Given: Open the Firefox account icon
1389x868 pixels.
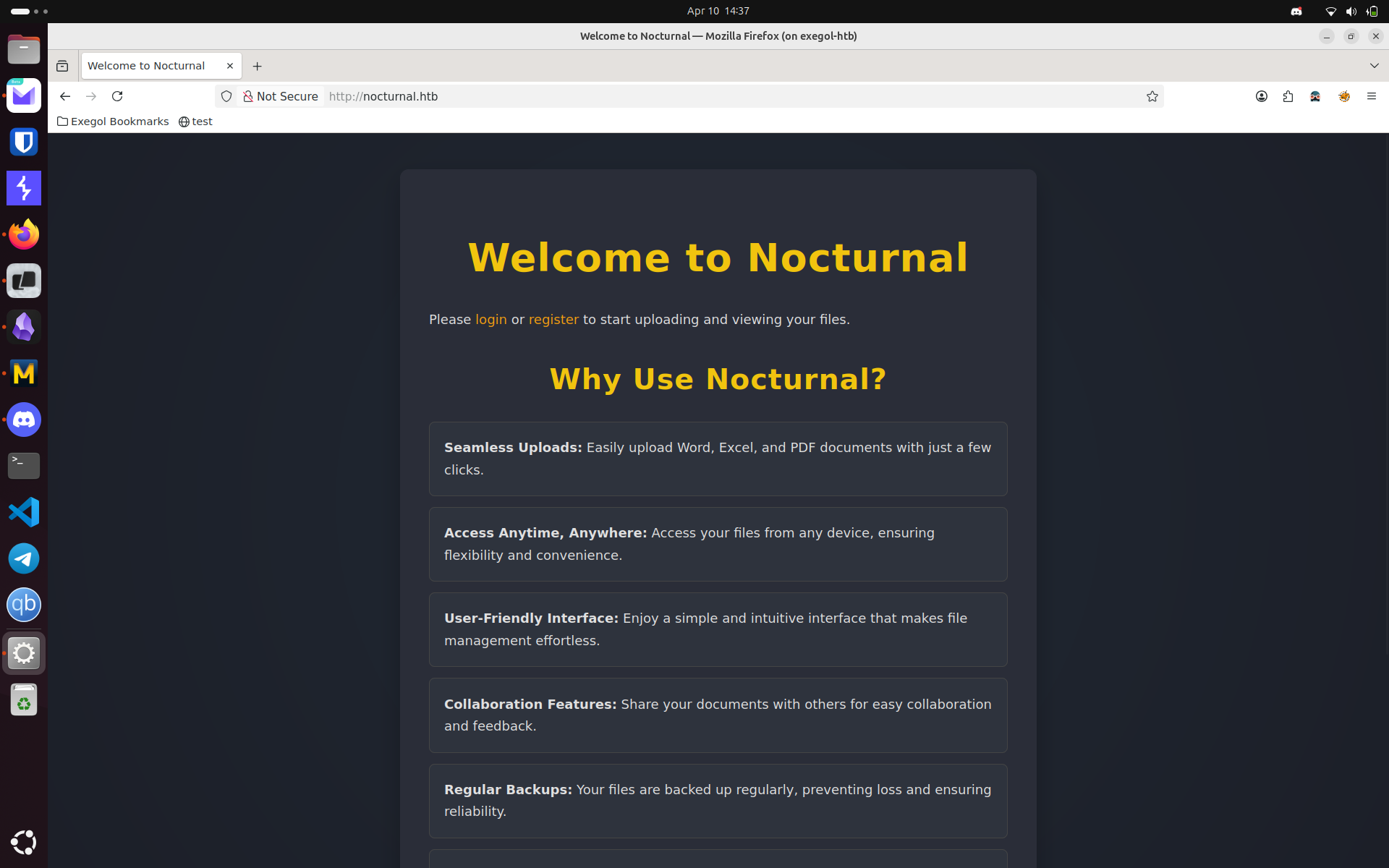Looking at the screenshot, I should pyautogui.click(x=1262, y=96).
